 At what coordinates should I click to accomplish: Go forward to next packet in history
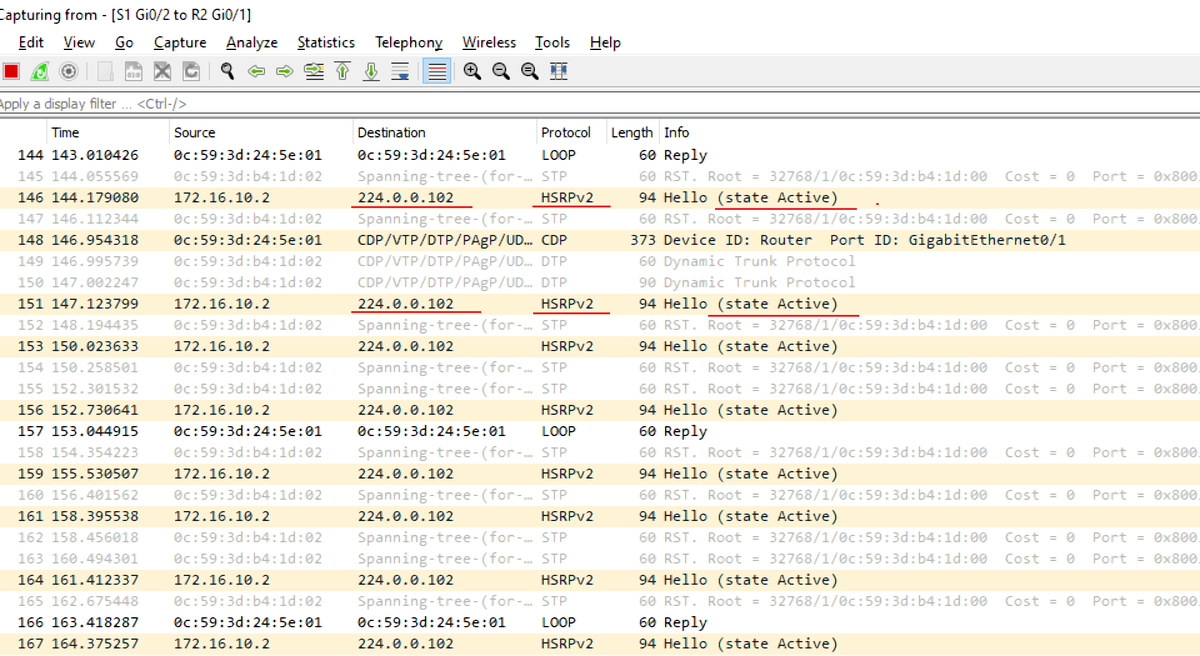284,72
